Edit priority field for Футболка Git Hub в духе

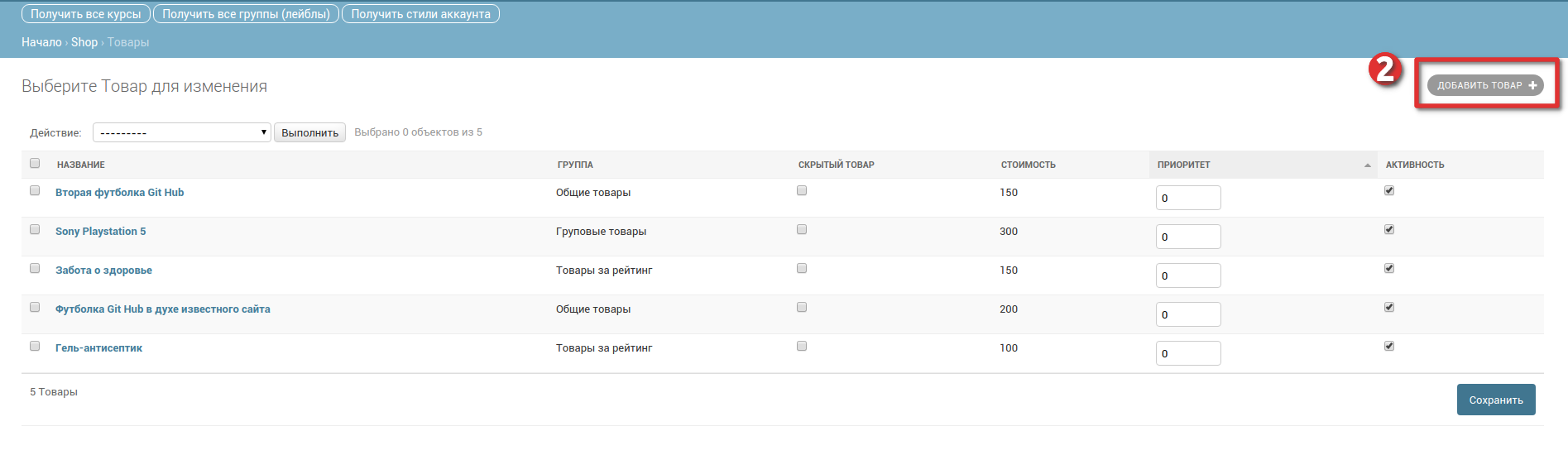pyautogui.click(x=1188, y=314)
